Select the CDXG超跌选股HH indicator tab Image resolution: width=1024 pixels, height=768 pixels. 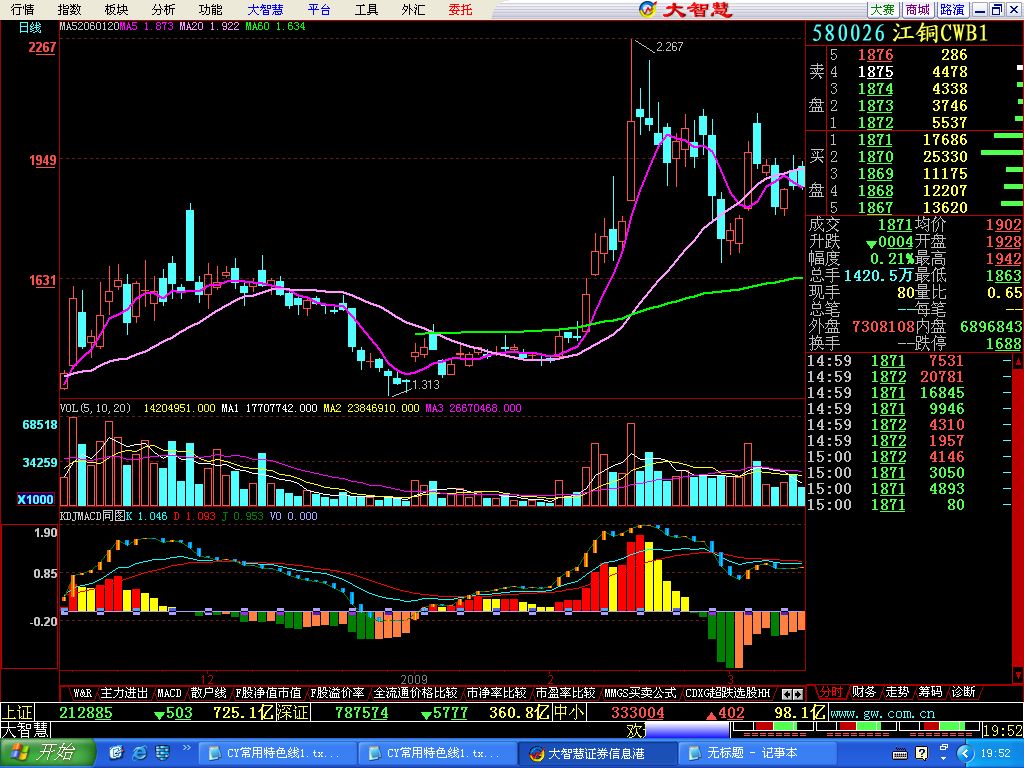[x=728, y=692]
